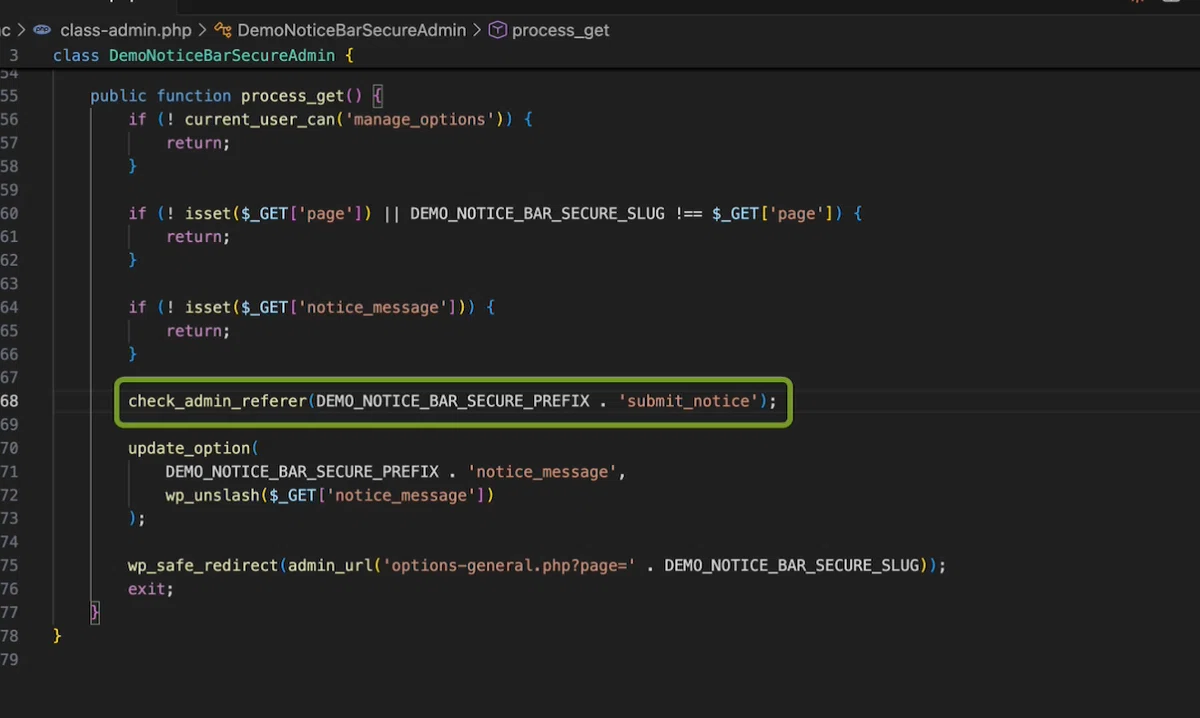The width and height of the screenshot is (1200, 718).
Task: Click the method cube icon beside process_get breadcrumb
Action: pos(497,30)
